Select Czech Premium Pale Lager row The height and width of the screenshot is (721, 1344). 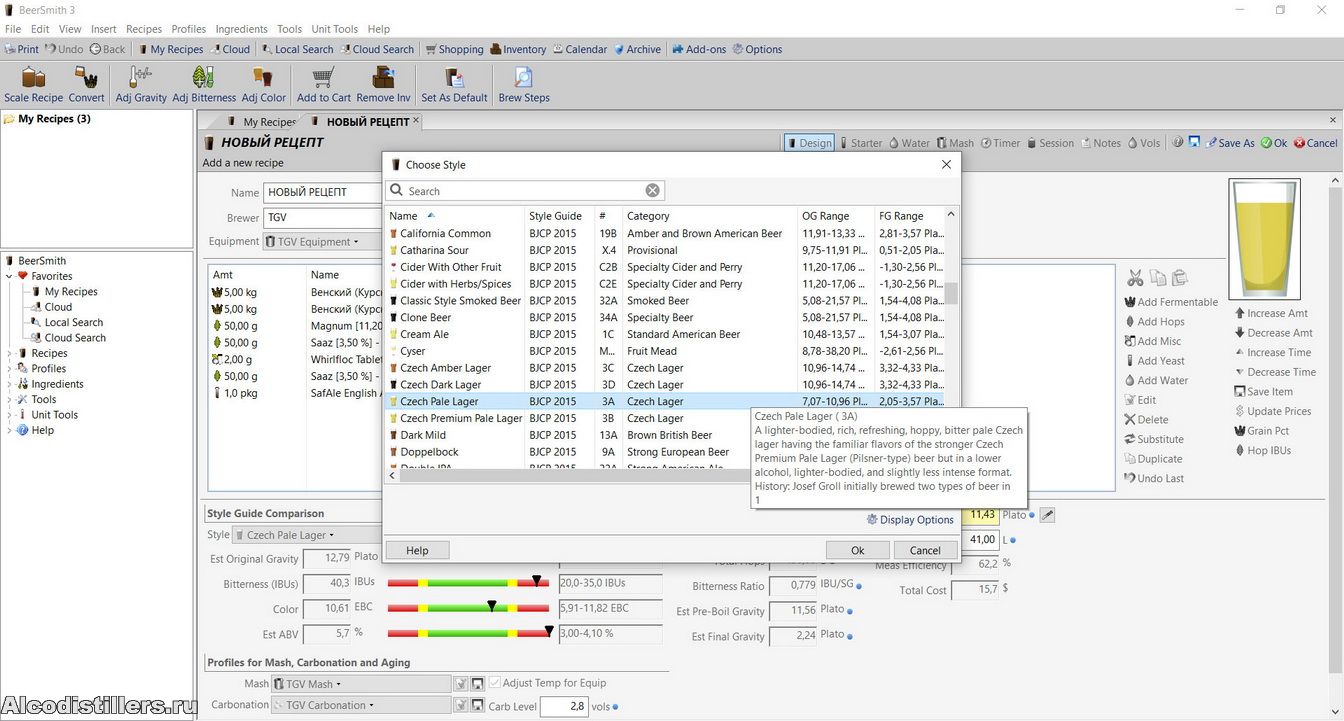coord(461,418)
